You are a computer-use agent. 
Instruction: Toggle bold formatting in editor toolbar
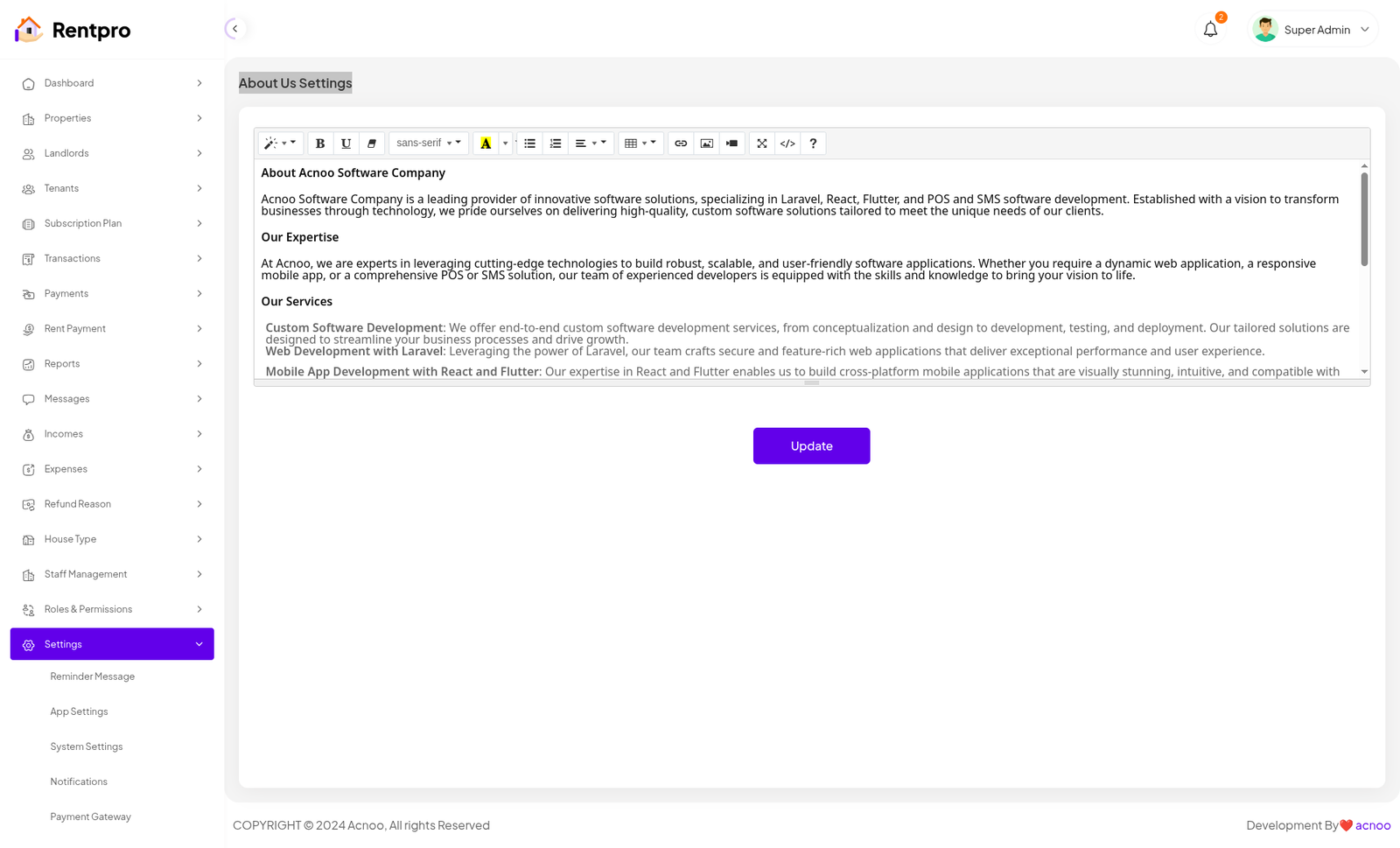click(x=320, y=144)
